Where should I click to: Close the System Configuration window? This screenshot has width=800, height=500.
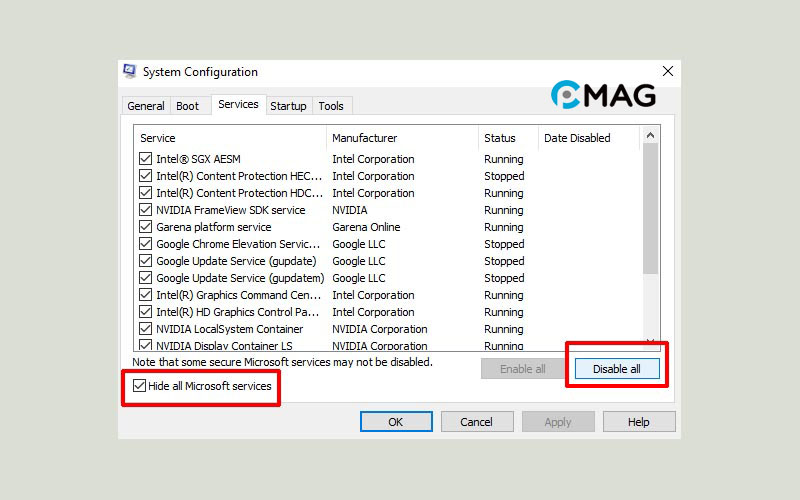[668, 71]
